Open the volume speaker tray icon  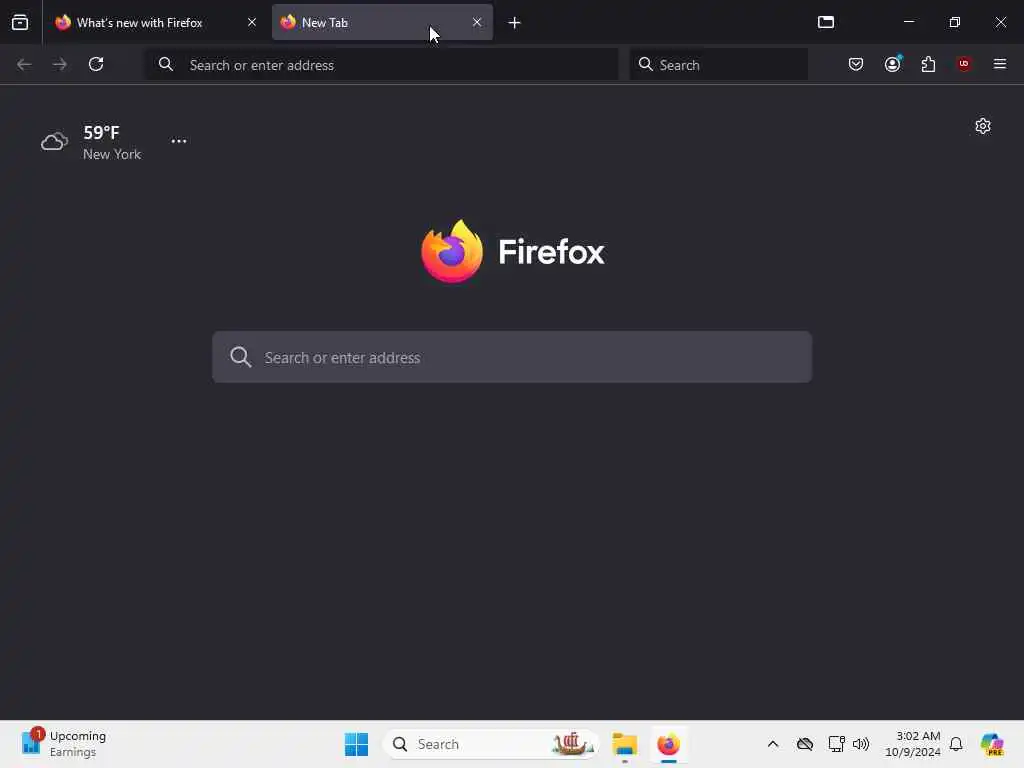point(861,744)
